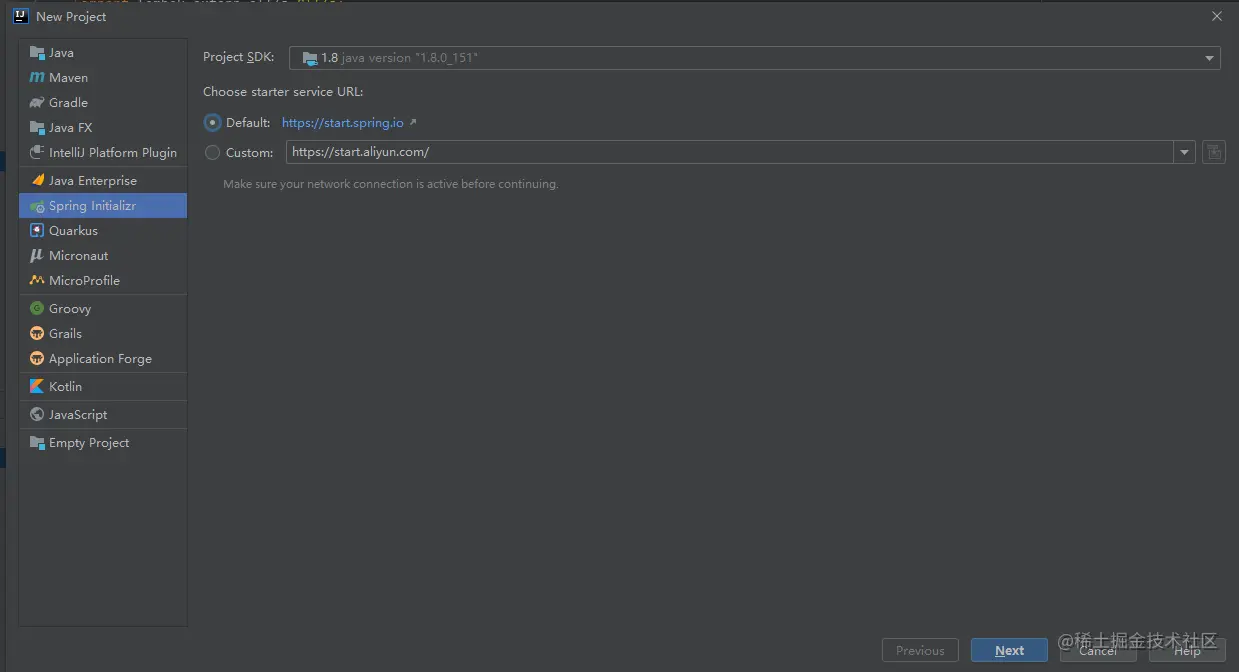Viewport: 1239px width, 672px height.
Task: Click the JavaScript globe icon
Action: tap(37, 415)
